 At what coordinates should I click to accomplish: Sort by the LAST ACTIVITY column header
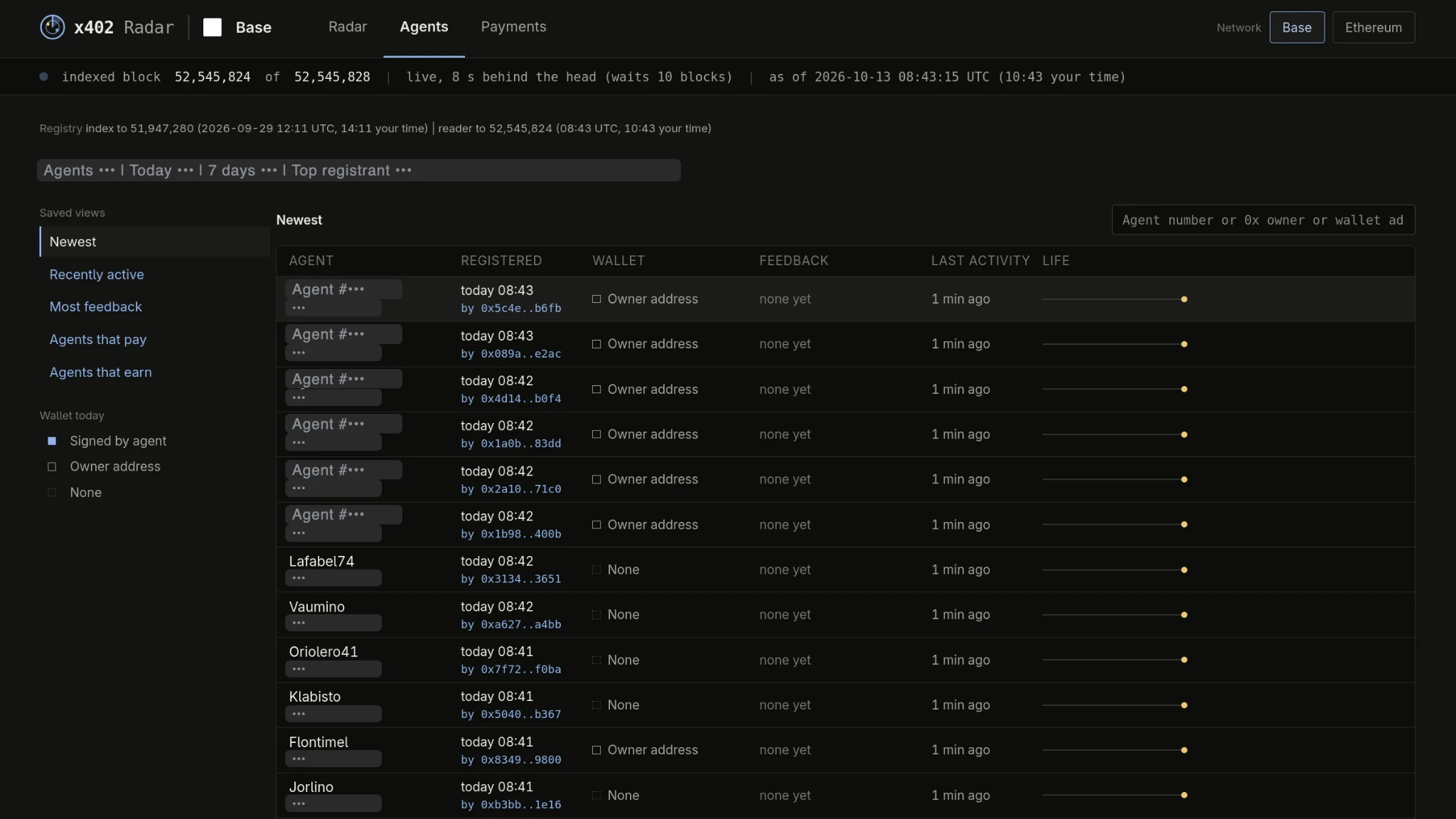pyautogui.click(x=980, y=261)
